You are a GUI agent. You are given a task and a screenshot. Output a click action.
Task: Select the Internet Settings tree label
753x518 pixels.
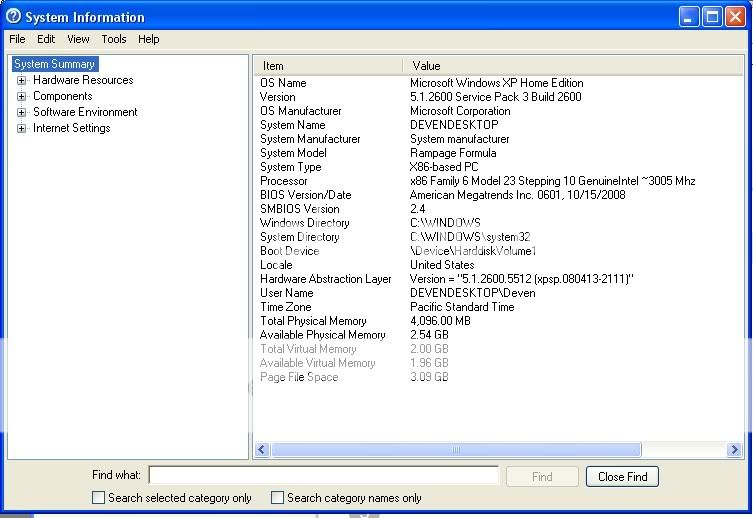(72, 128)
